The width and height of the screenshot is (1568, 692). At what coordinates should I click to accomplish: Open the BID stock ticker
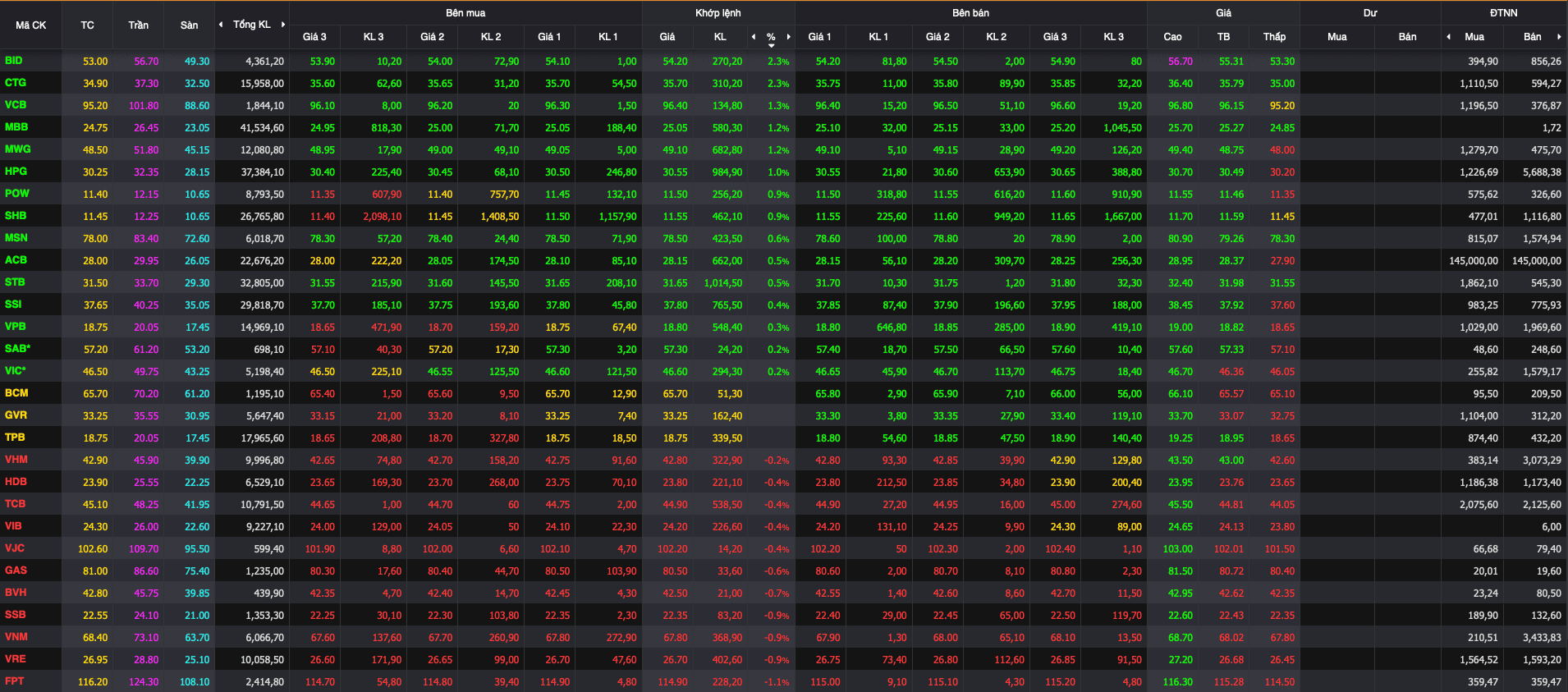point(14,61)
